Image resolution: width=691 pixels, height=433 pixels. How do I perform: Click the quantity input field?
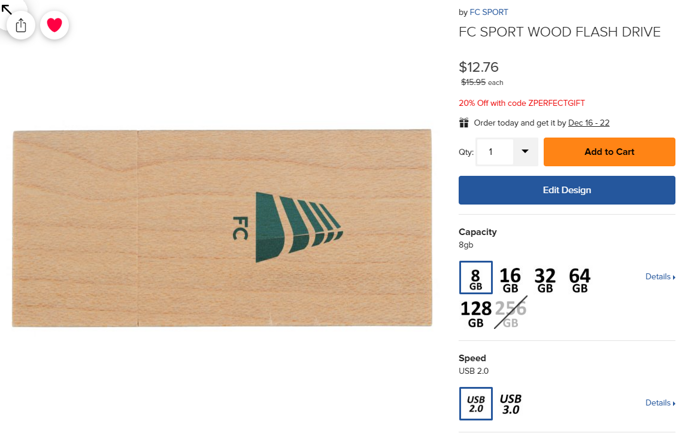pyautogui.click(x=496, y=152)
